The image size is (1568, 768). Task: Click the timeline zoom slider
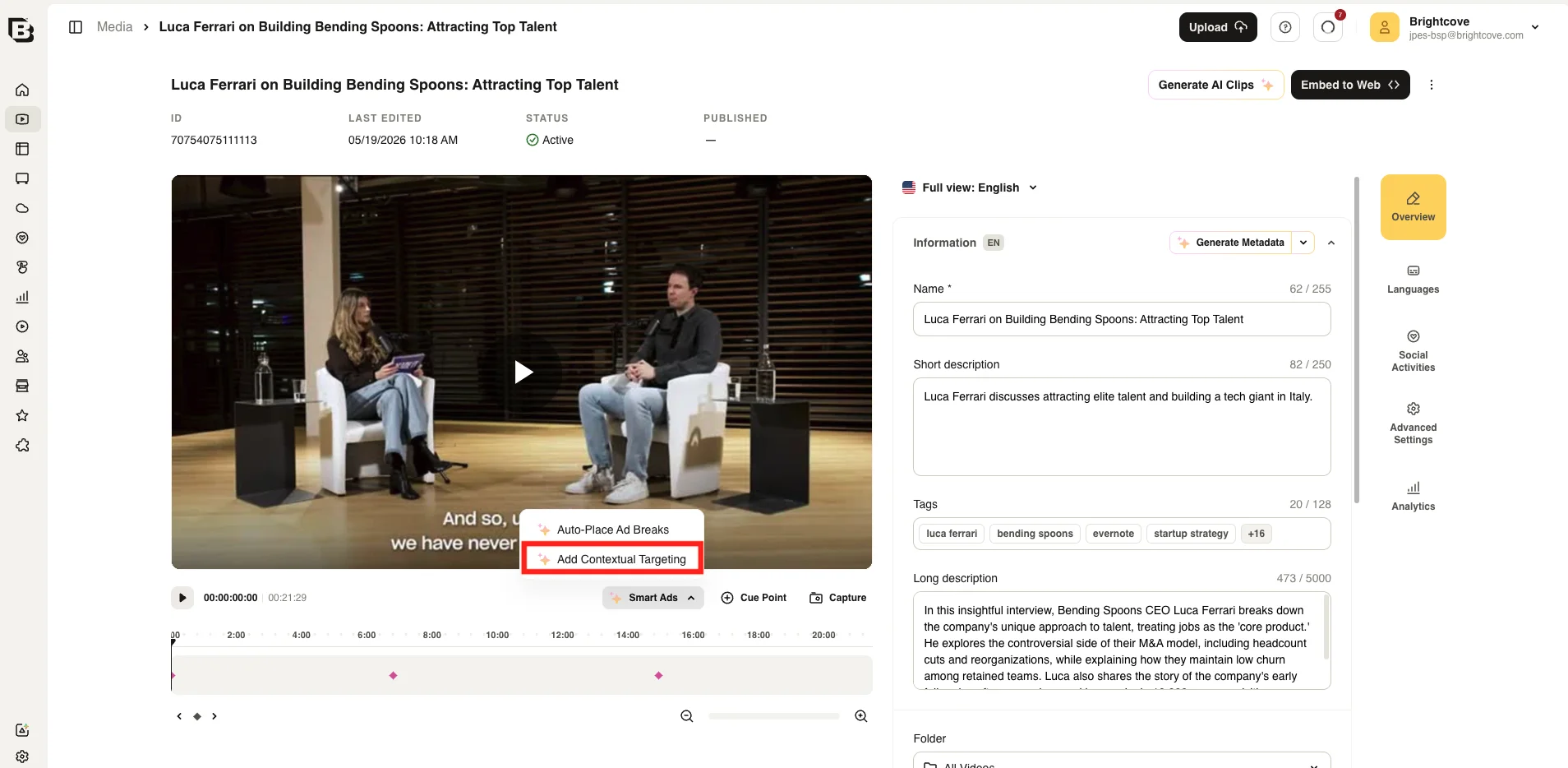tap(773, 716)
